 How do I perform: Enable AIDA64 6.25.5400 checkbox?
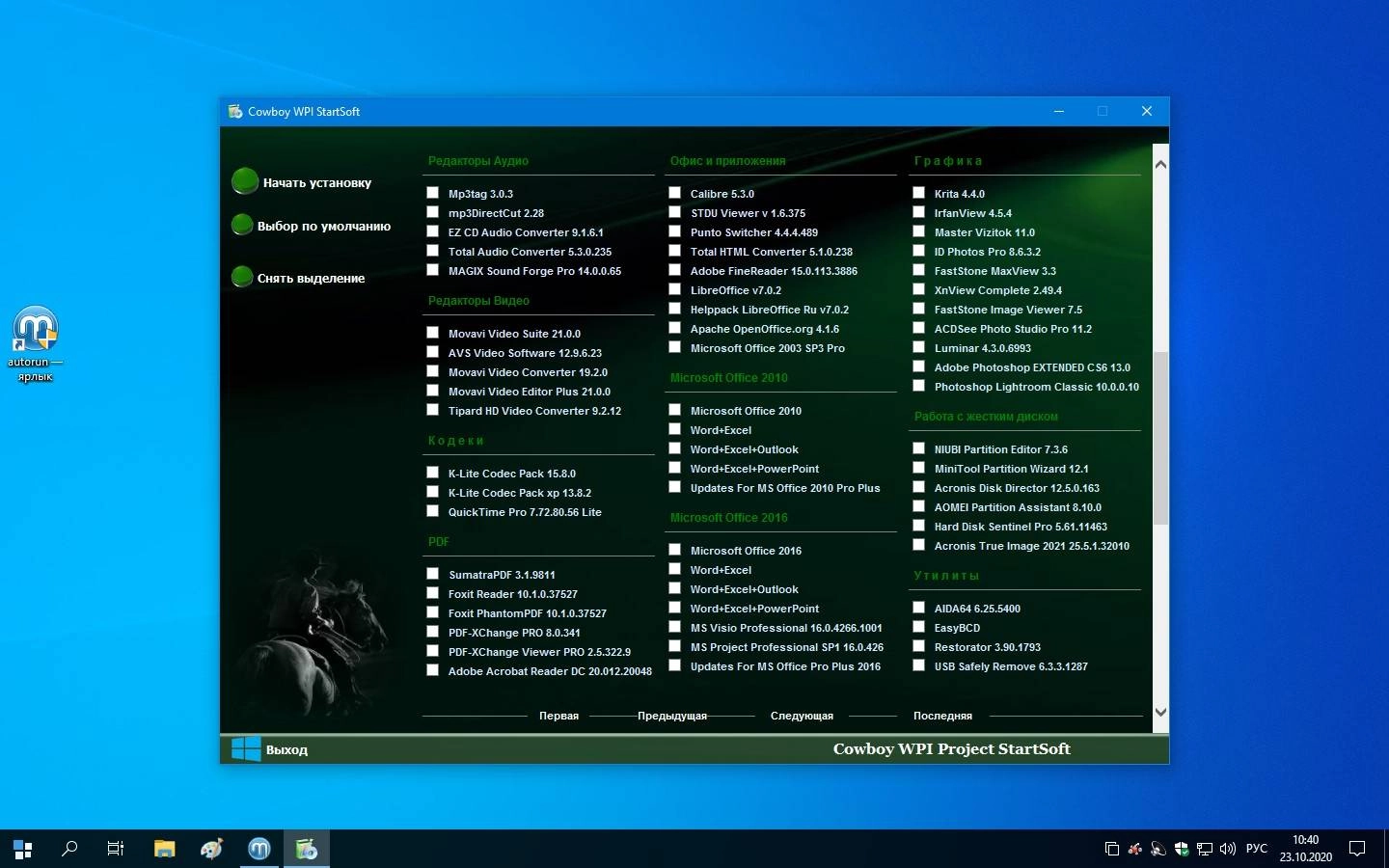tap(919, 608)
